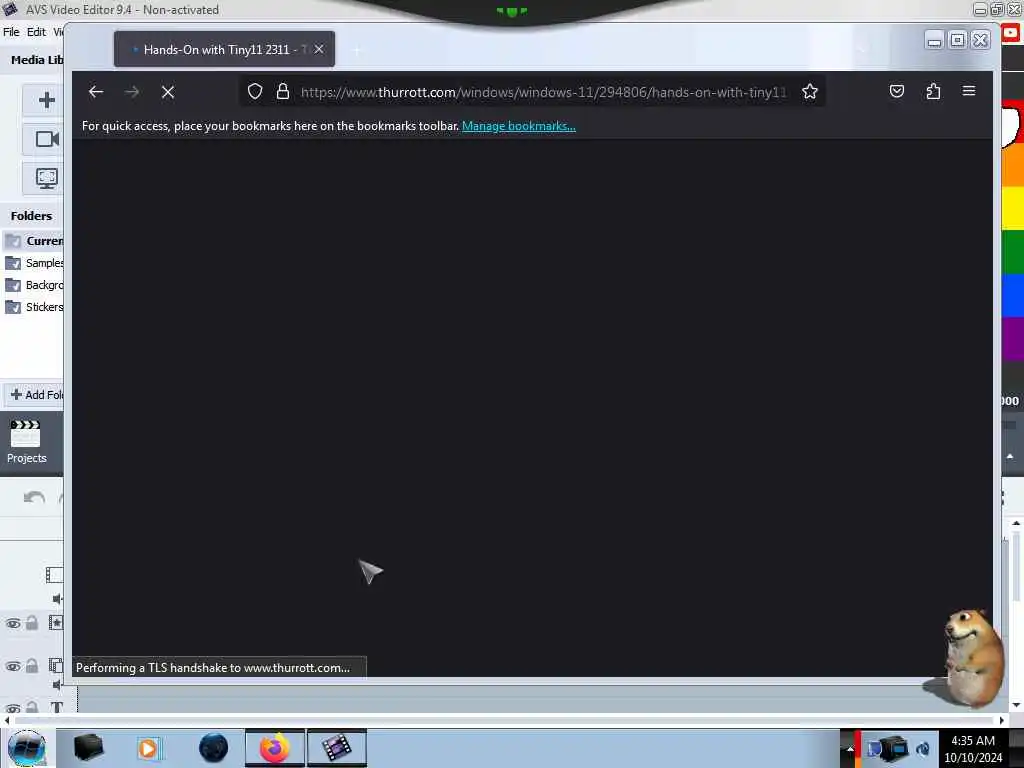Open the Firefox extensions puzzle icon
The width and height of the screenshot is (1024, 768).
coord(933,91)
